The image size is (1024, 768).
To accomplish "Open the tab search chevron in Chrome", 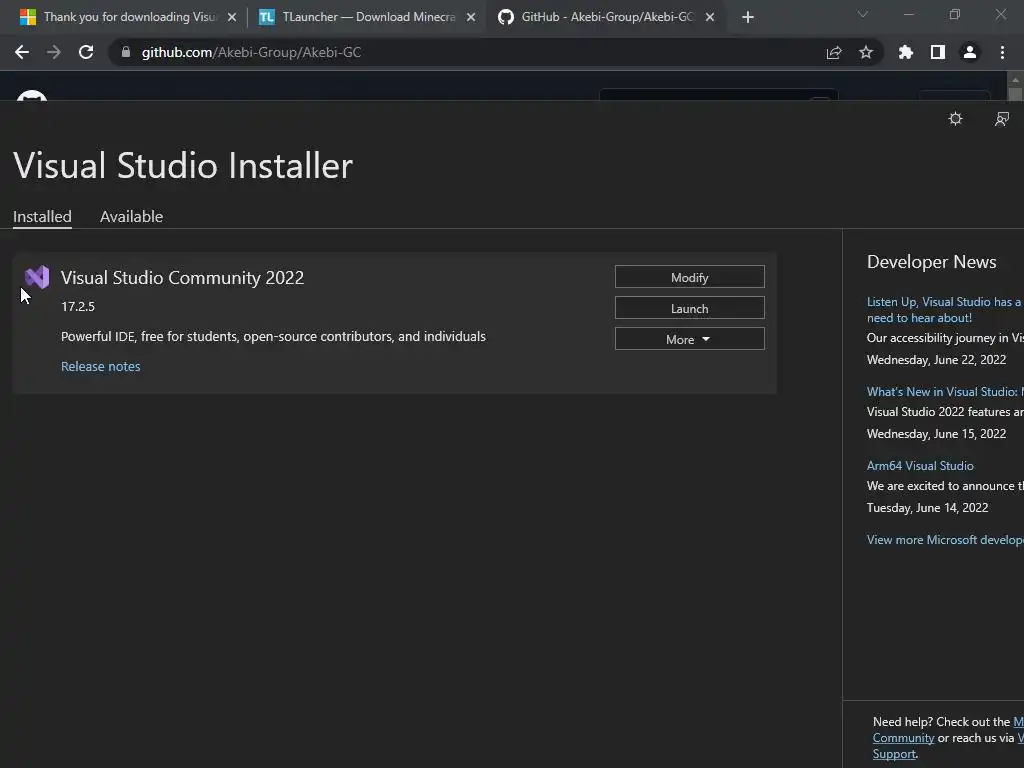I will point(863,14).
